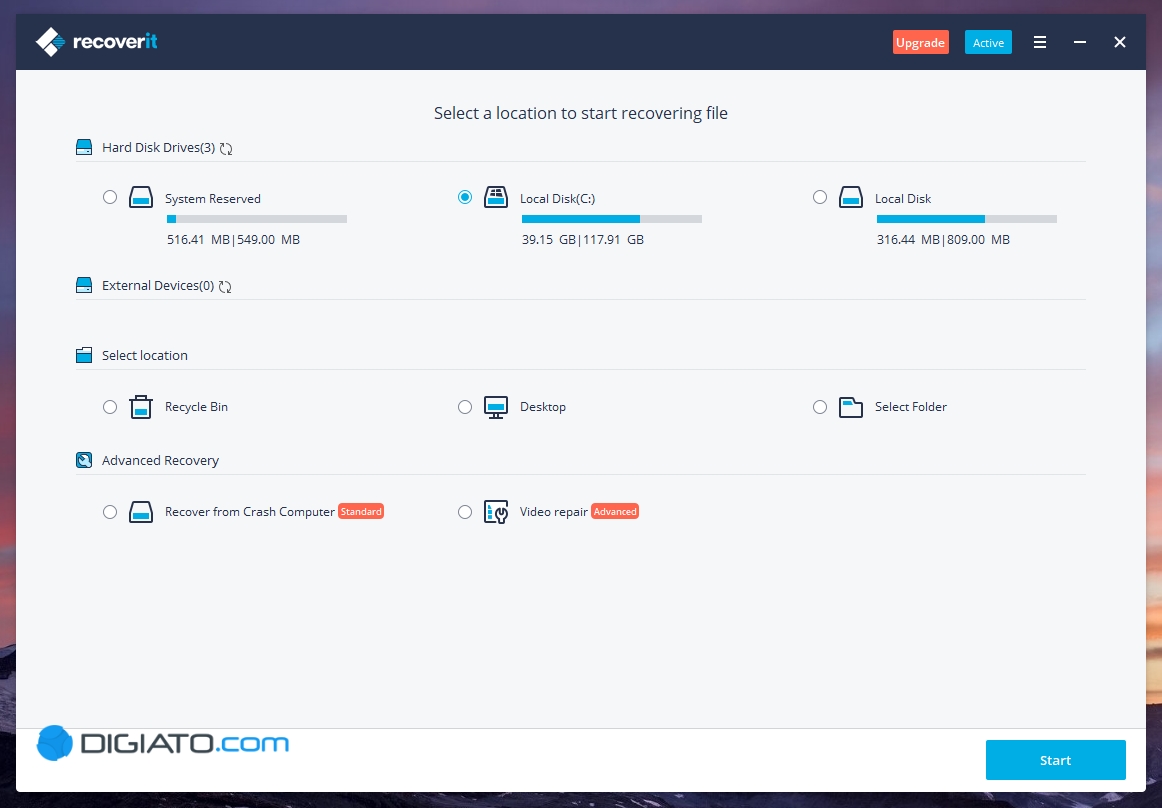The height and width of the screenshot is (808, 1162).
Task: Click the "Recycle Bin" label
Action: (196, 407)
